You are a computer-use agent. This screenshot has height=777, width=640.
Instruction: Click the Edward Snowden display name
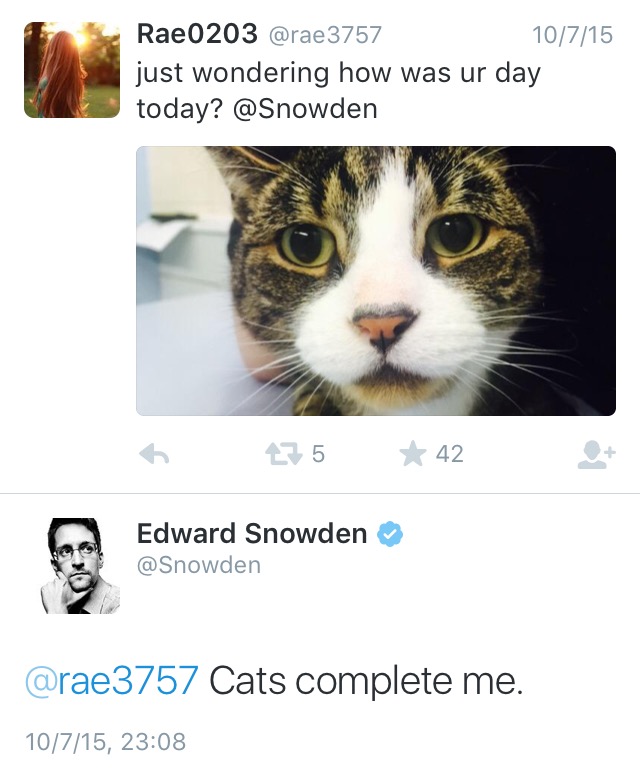click(252, 534)
